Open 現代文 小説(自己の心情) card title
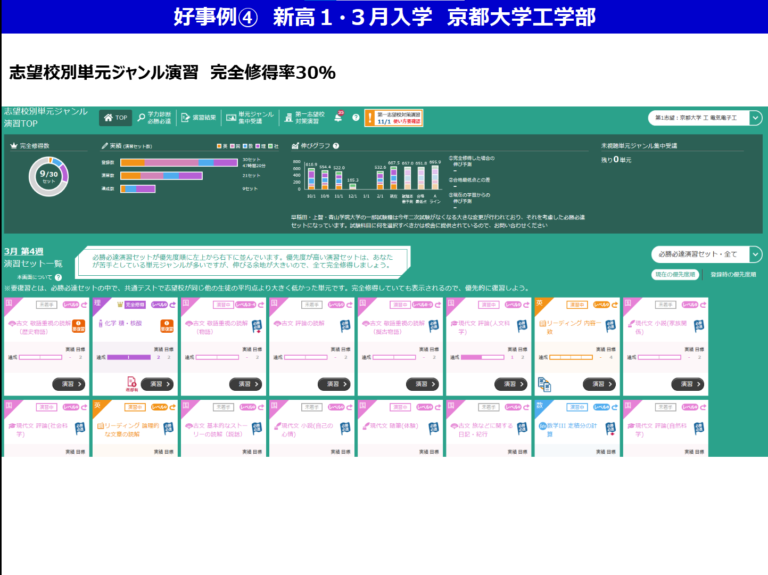768x575 pixels. tap(305, 430)
